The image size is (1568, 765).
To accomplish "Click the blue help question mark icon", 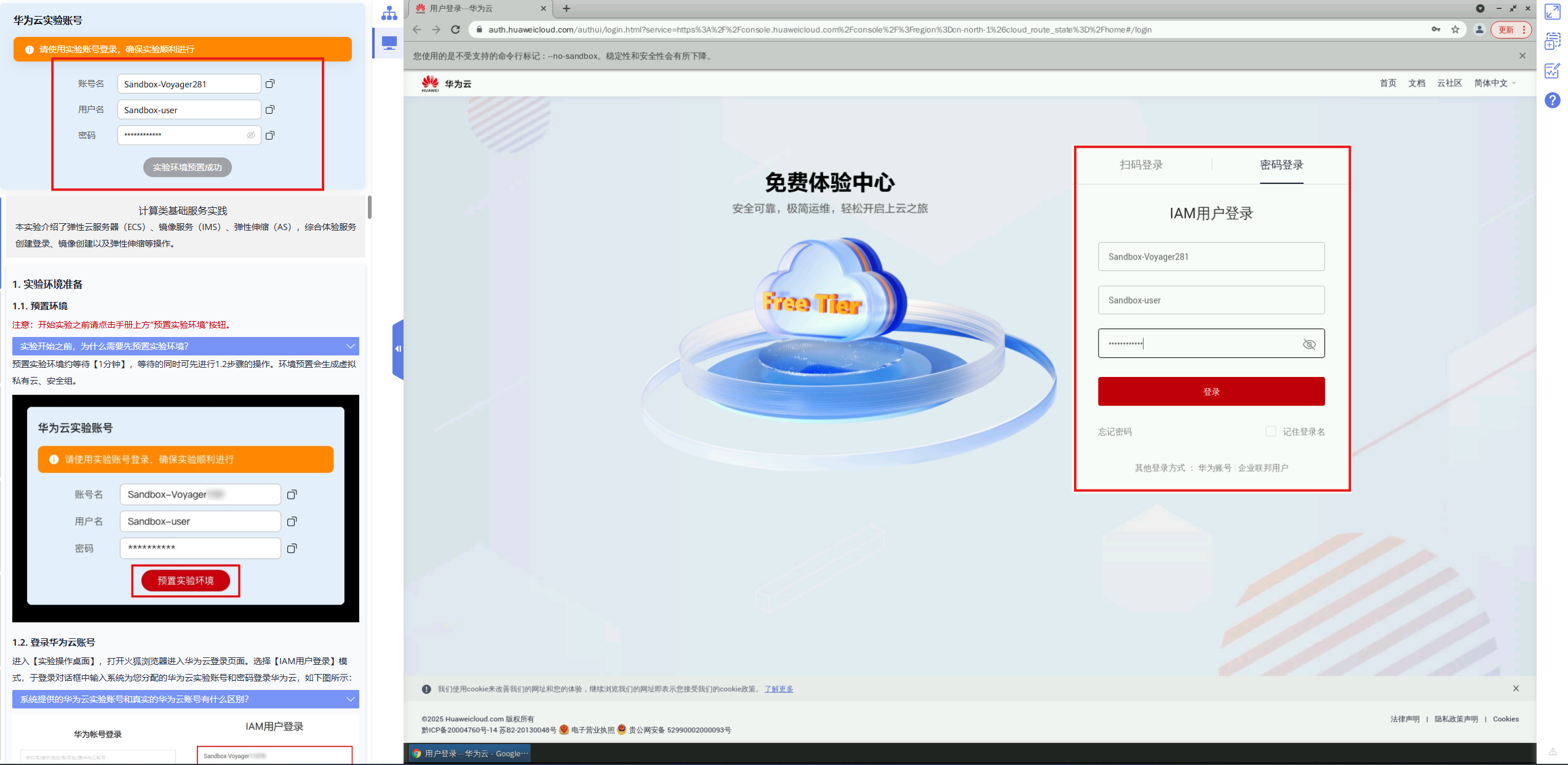I will [x=1552, y=100].
